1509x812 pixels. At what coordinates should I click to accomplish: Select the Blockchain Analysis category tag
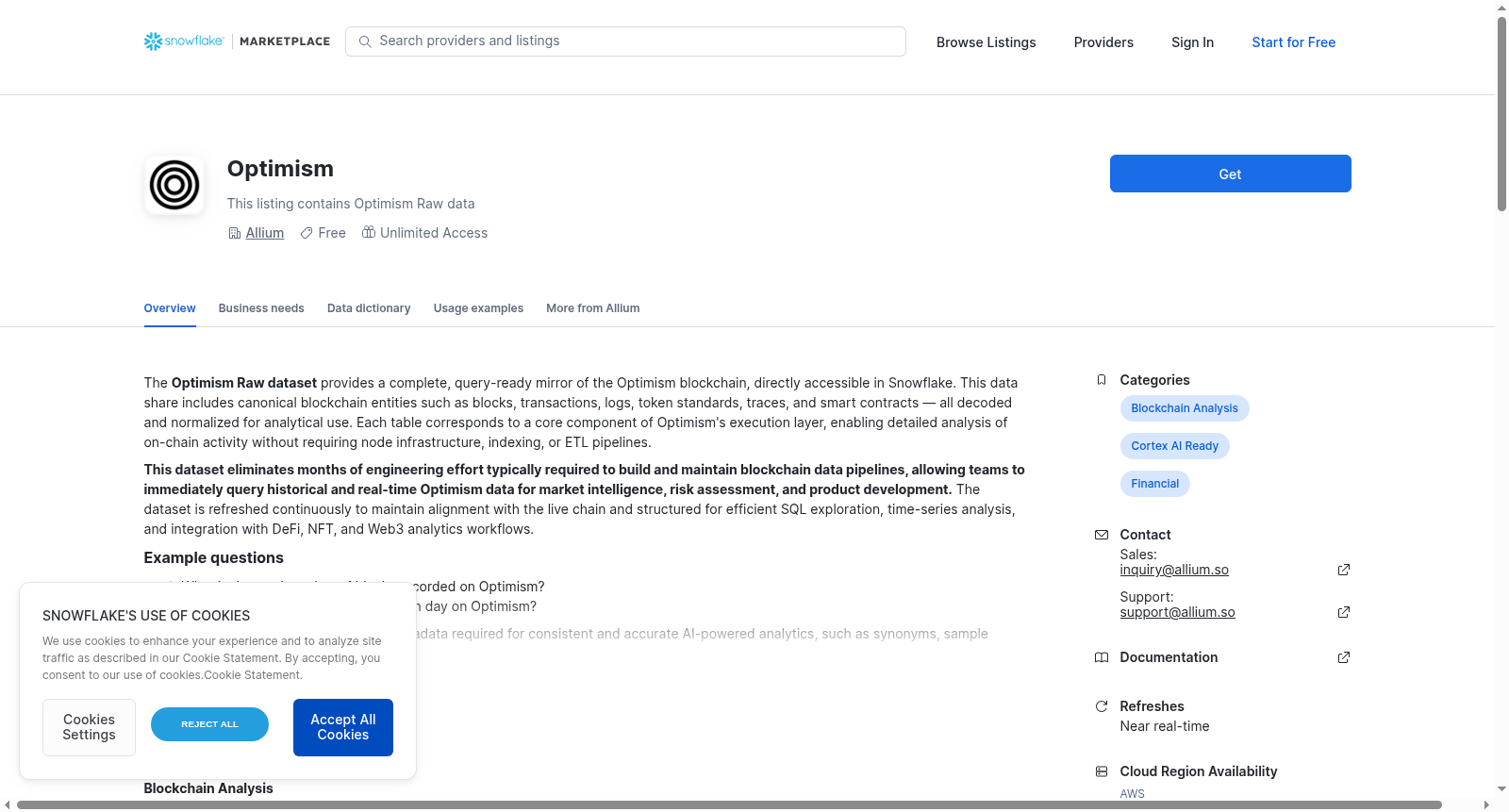tap(1185, 408)
